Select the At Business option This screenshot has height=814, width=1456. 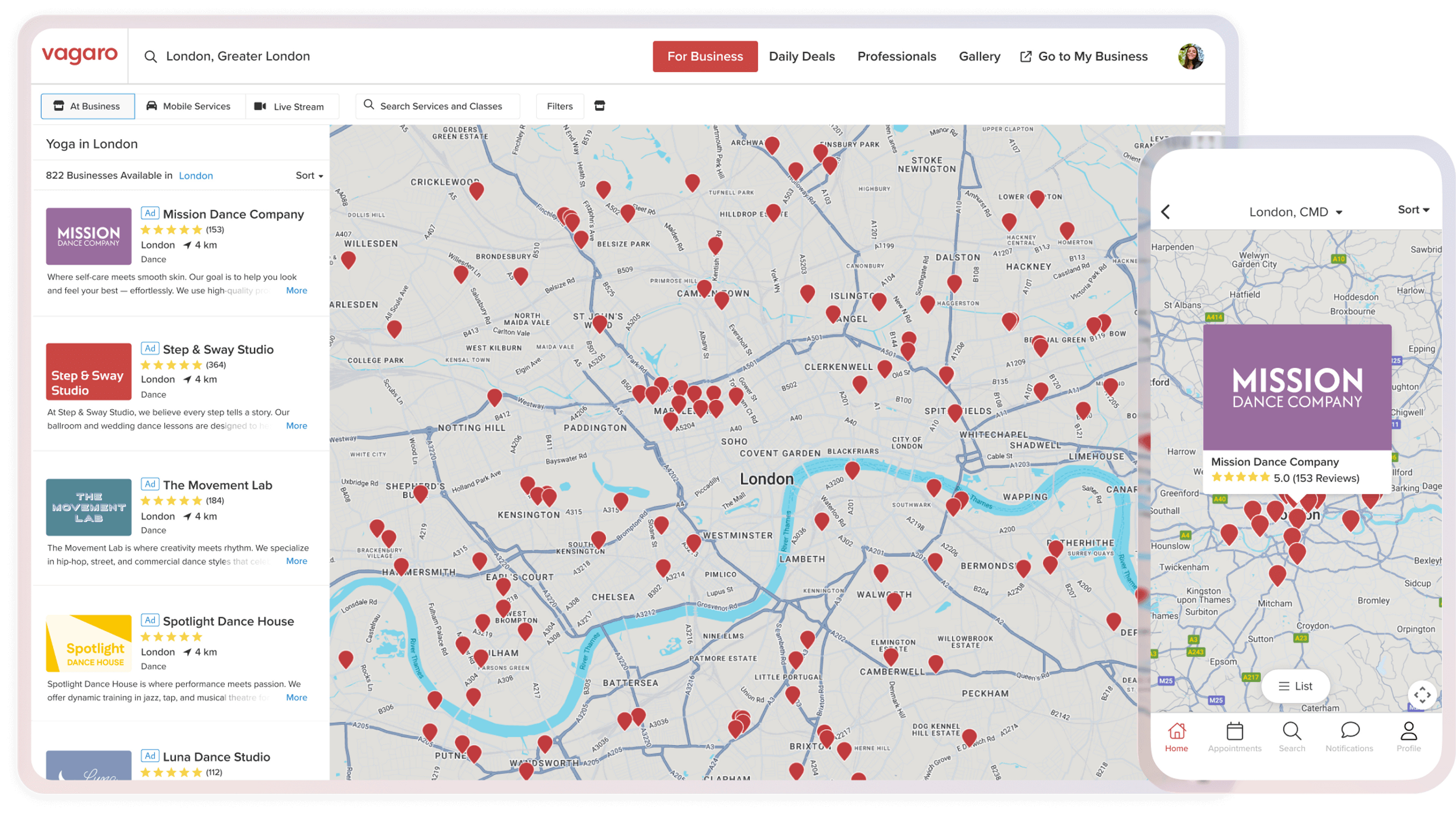[x=88, y=106]
